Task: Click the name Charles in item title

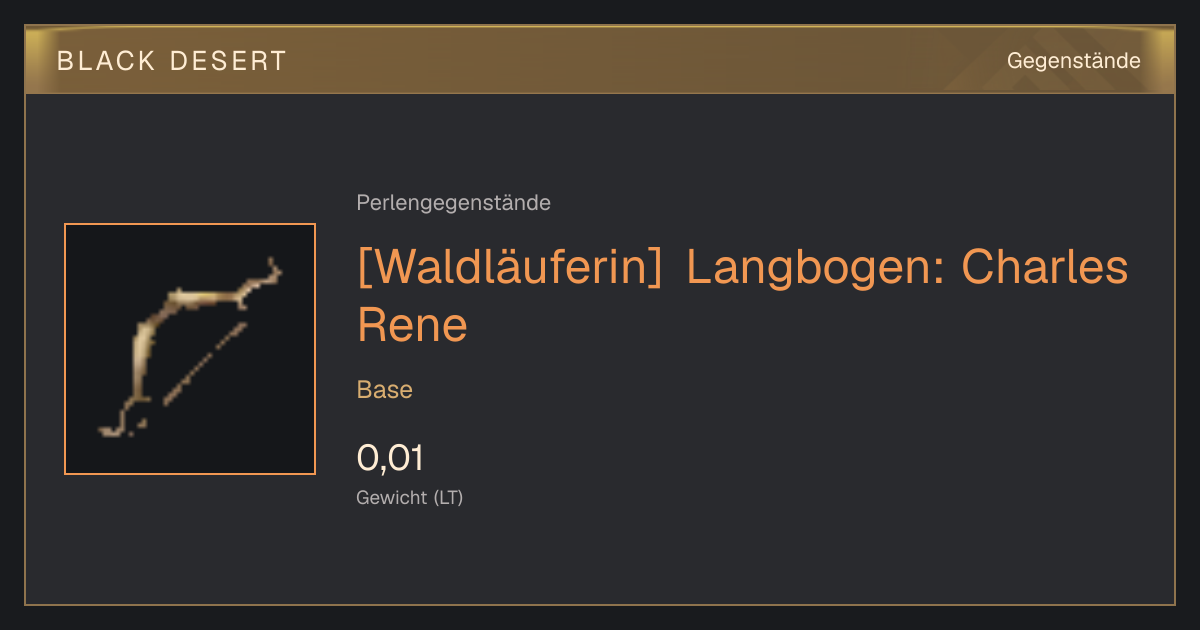Action: pos(1045,268)
